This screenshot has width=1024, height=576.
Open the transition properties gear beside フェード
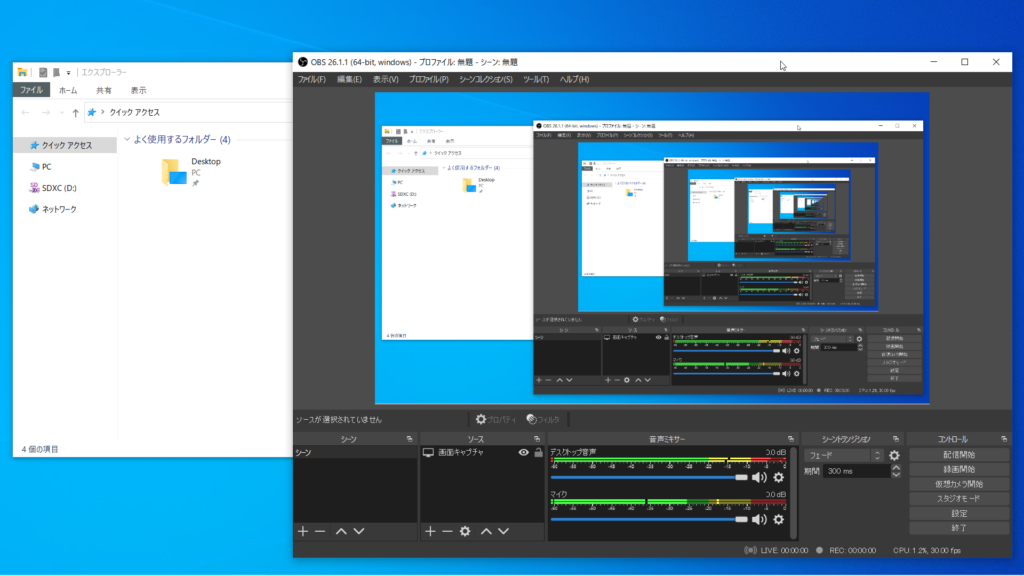tap(895, 455)
